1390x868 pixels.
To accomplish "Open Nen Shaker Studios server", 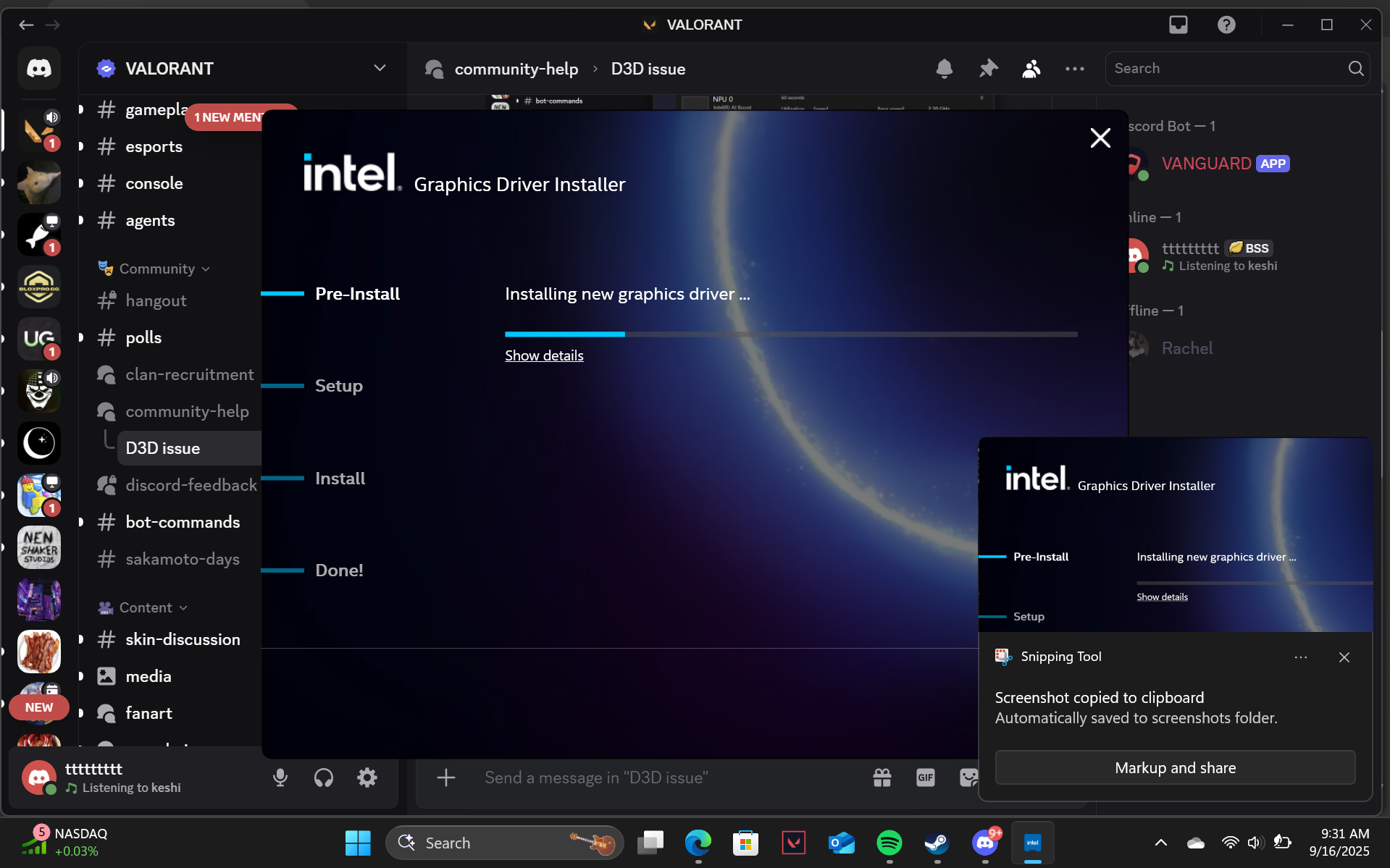I will (x=39, y=547).
